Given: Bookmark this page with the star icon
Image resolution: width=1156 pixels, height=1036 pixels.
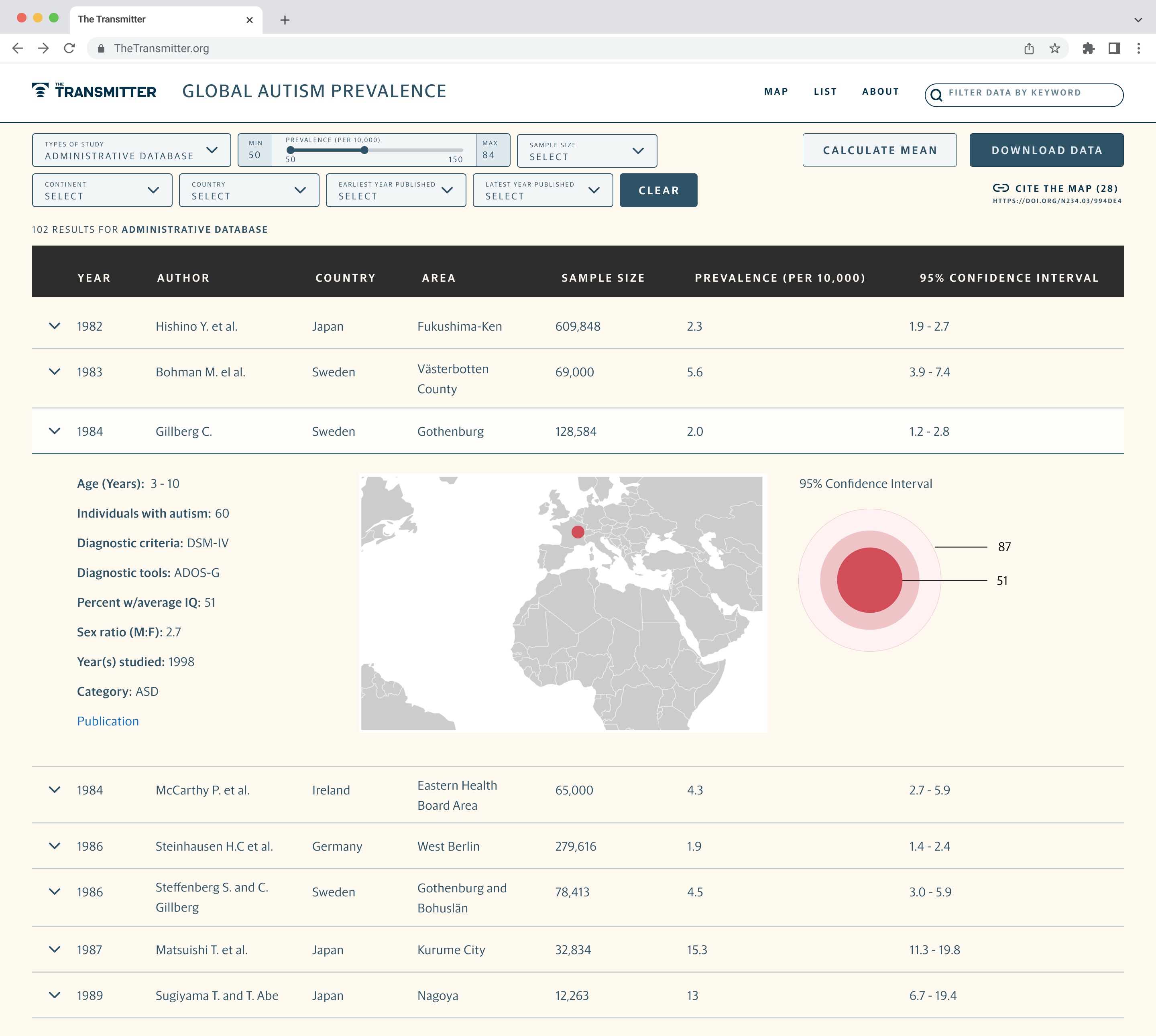Looking at the screenshot, I should coord(1054,49).
